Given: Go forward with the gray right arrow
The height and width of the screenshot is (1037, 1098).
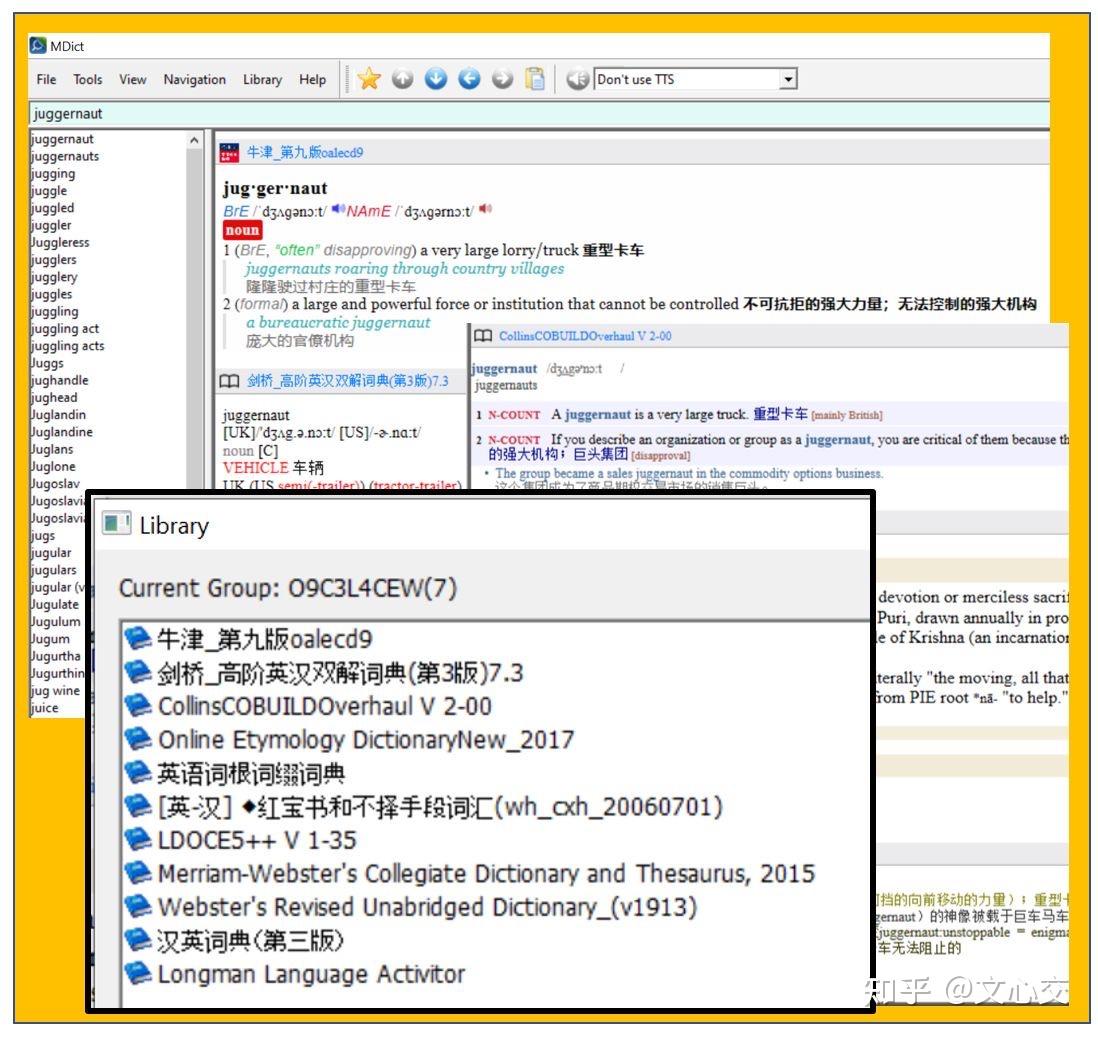Looking at the screenshot, I should pos(502,79).
